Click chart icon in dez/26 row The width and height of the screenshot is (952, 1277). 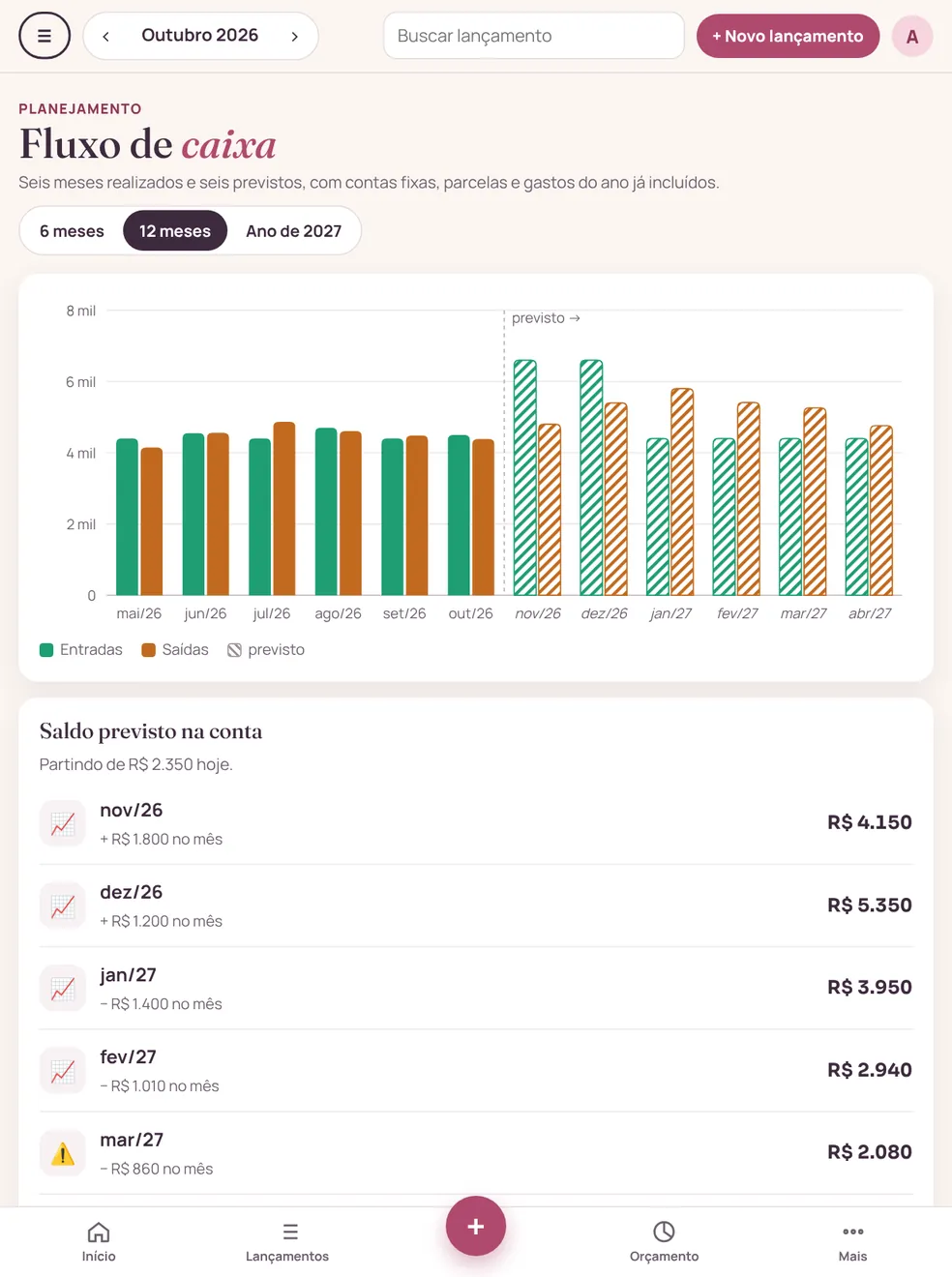click(x=63, y=906)
